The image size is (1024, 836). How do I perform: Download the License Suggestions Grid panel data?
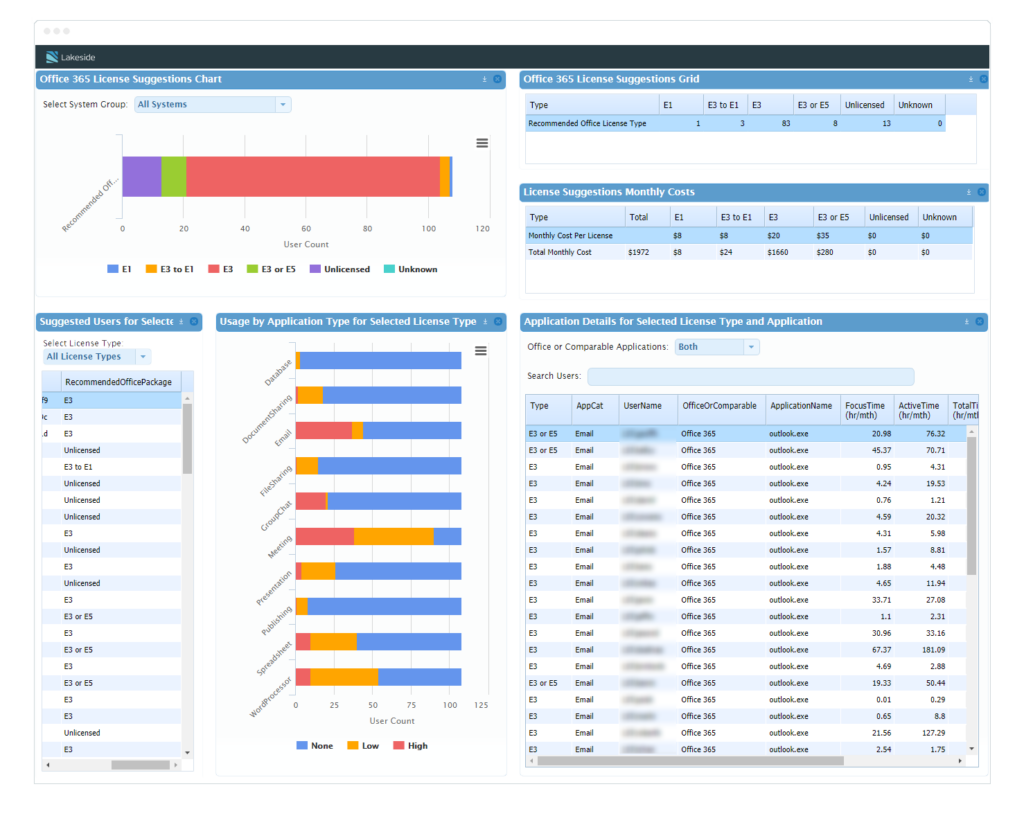click(x=969, y=79)
